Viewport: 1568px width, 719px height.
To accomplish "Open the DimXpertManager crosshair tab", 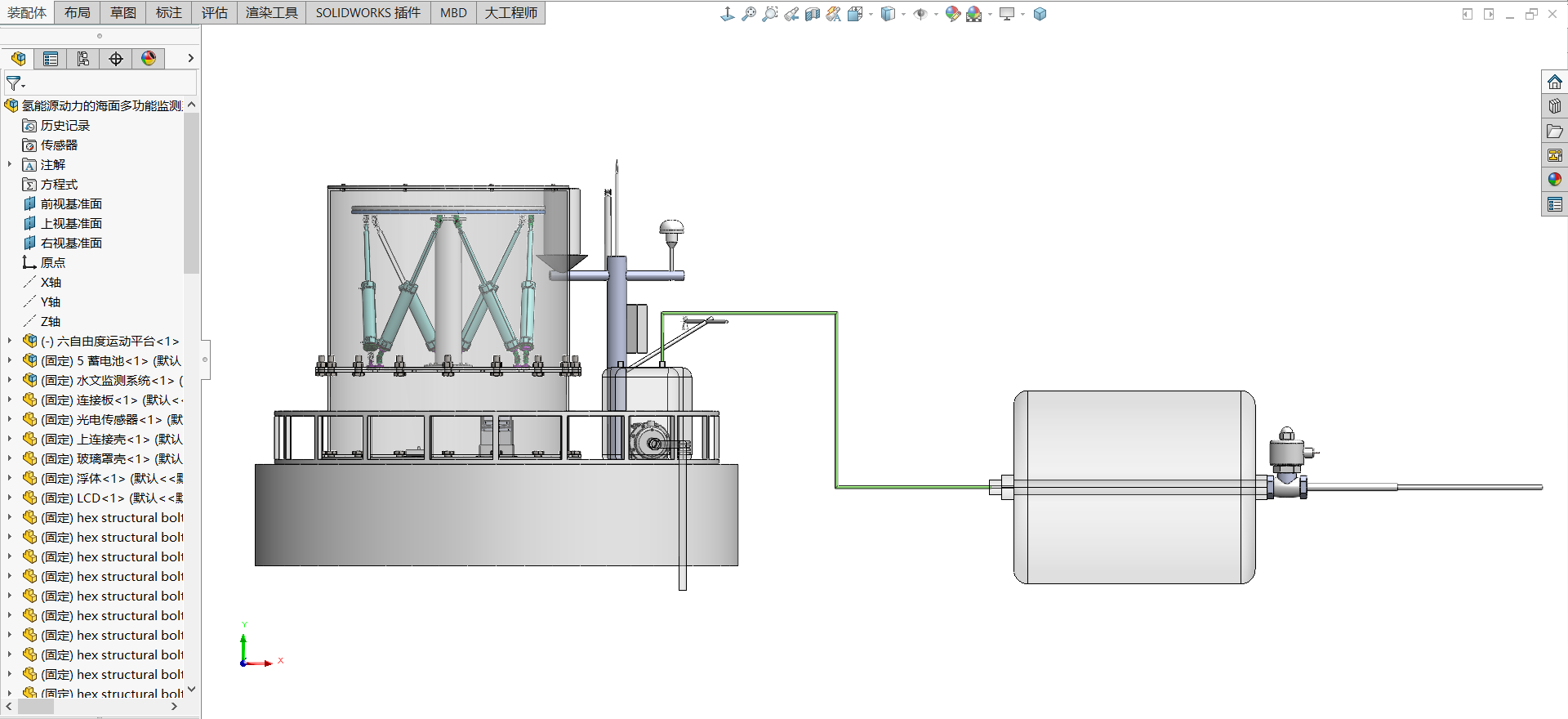I will (116, 59).
